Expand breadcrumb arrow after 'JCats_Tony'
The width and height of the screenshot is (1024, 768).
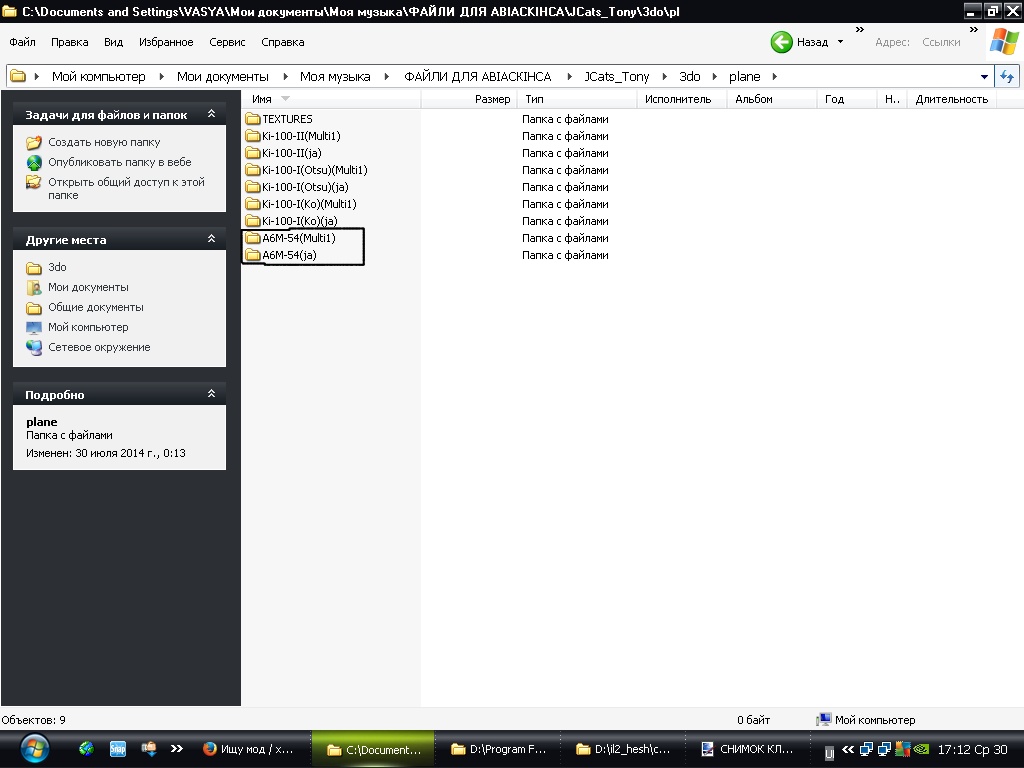tap(664, 76)
